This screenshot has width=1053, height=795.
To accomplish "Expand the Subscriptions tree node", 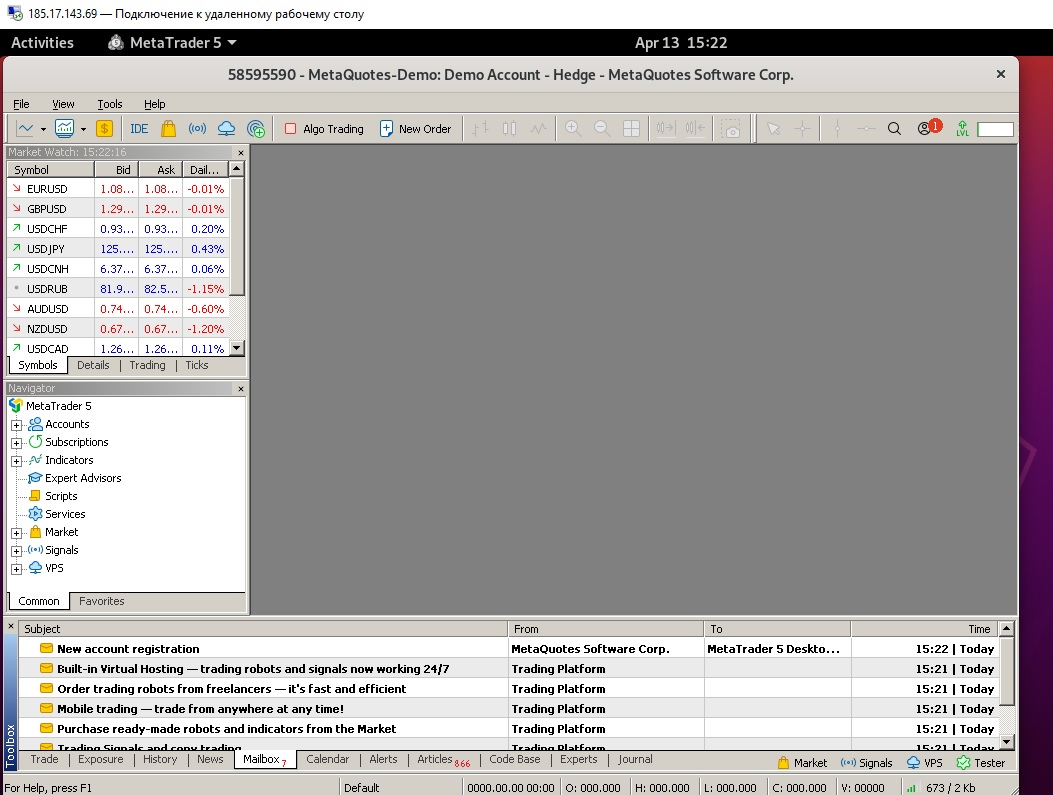I will pos(16,442).
